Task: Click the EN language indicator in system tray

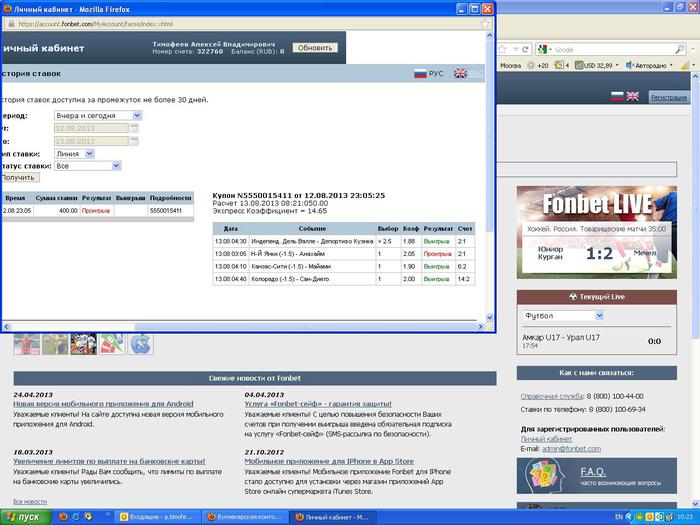Action: pos(618,517)
